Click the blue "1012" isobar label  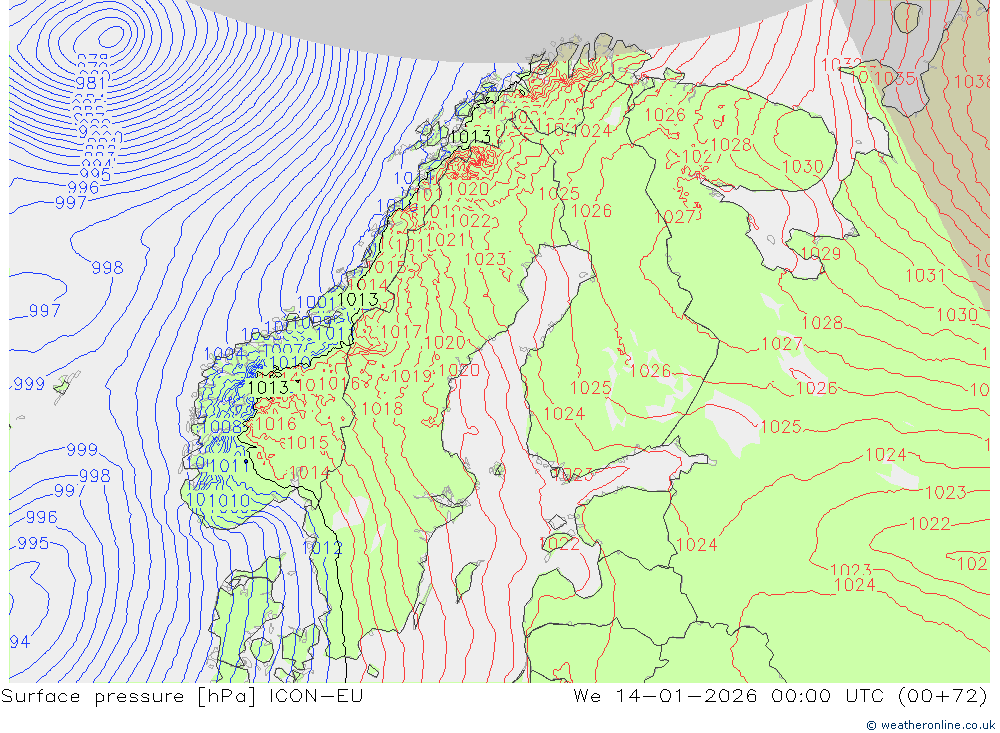pos(323,548)
